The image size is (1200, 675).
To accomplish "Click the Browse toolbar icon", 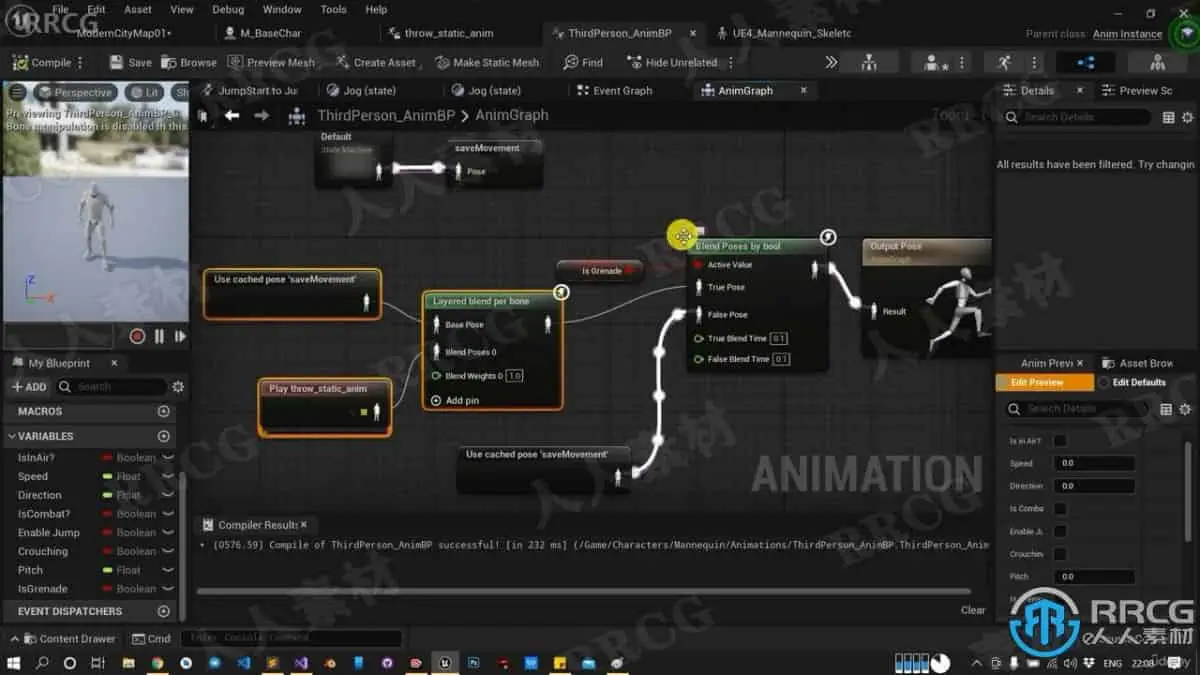I will point(189,62).
